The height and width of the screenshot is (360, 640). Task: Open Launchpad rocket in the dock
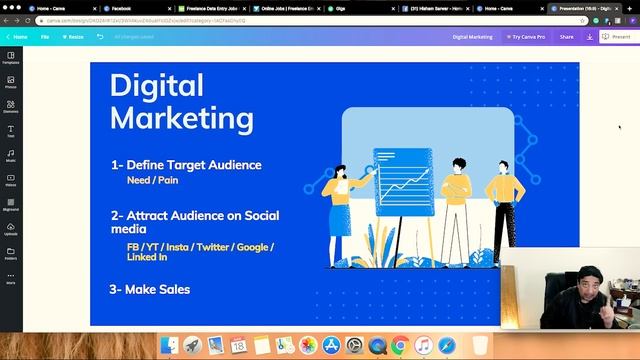pyautogui.click(x=192, y=346)
